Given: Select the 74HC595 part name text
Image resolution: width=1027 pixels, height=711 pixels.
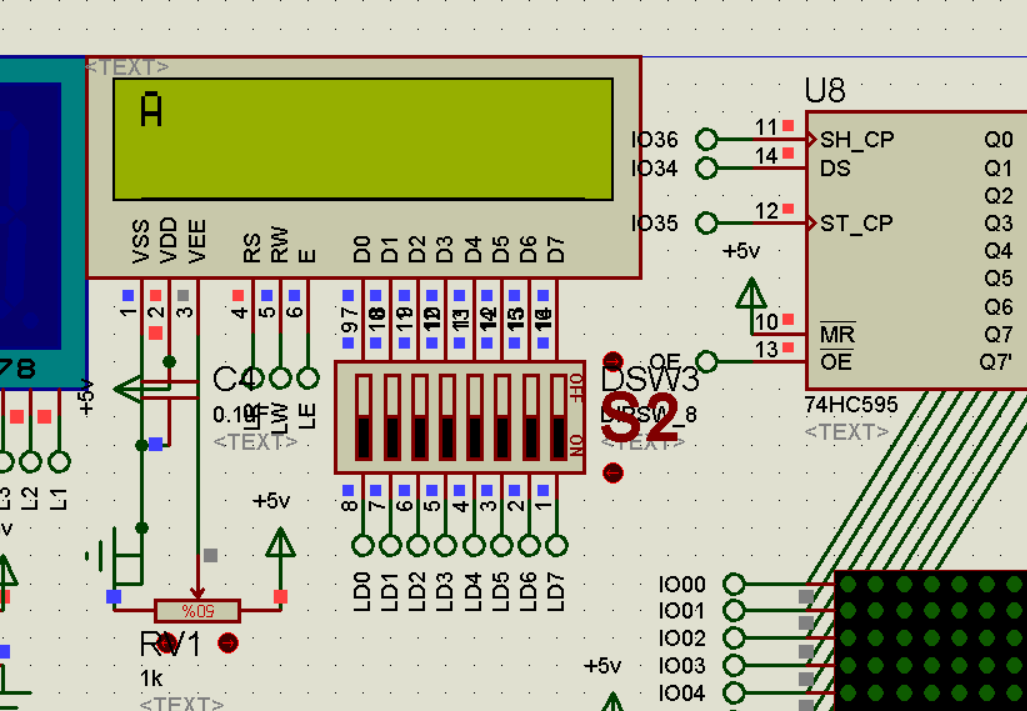Looking at the screenshot, I should 851,405.
